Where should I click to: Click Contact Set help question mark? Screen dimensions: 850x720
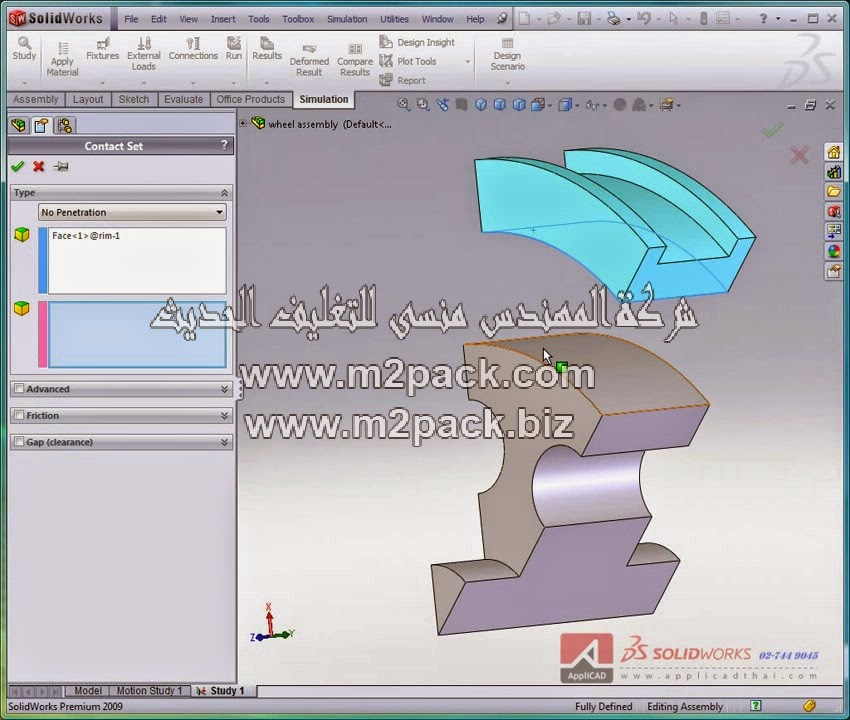(x=224, y=145)
